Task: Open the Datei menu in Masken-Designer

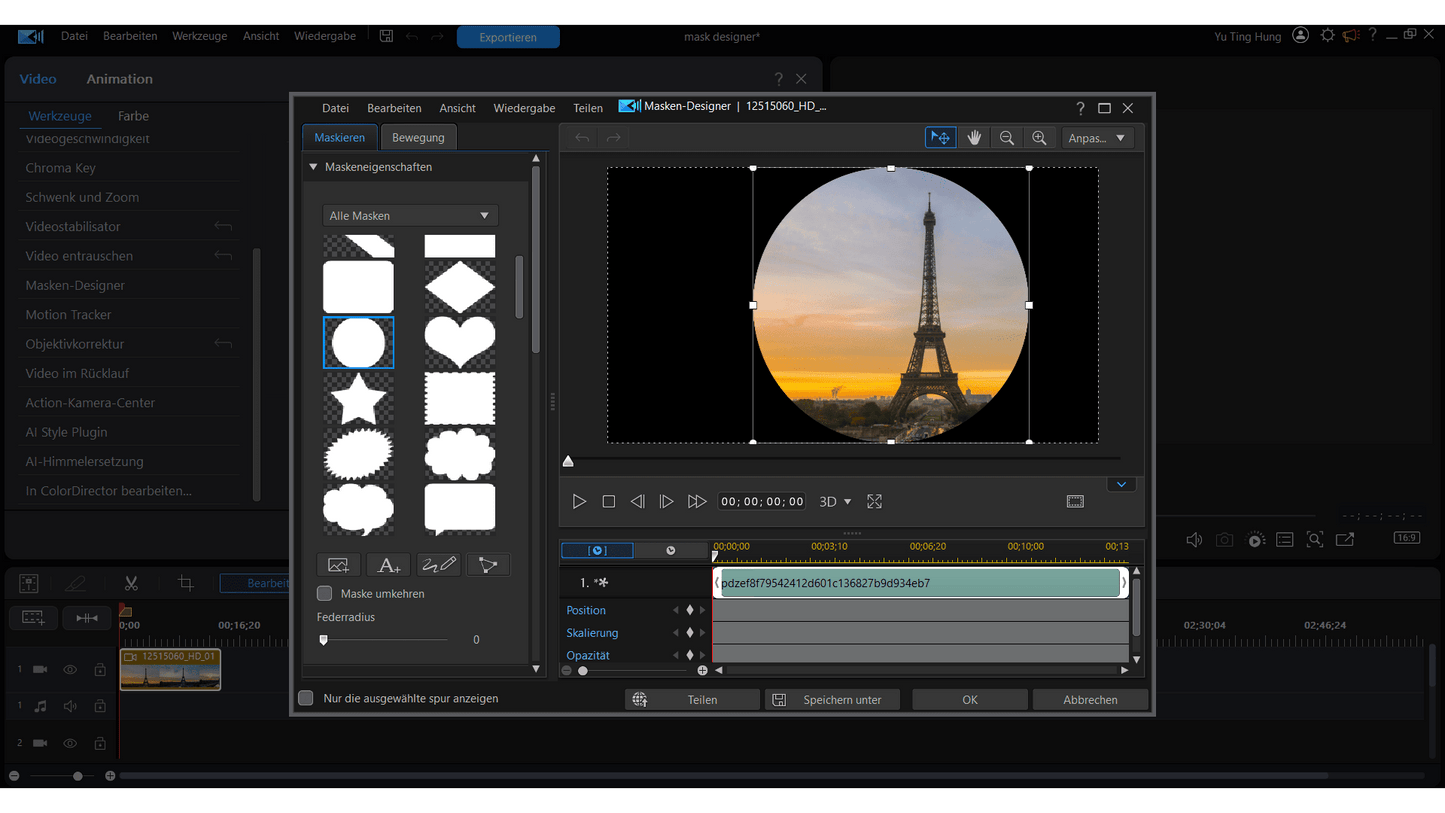Action: [335, 108]
